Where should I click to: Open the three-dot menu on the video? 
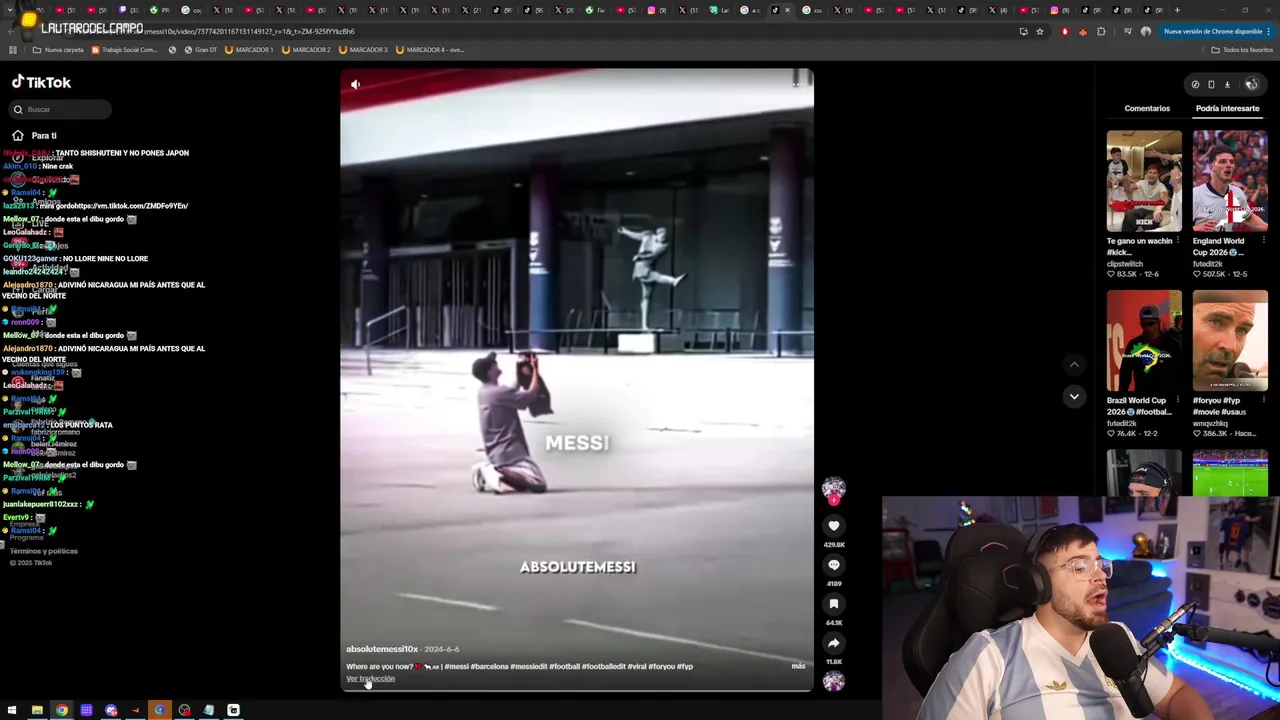pos(797,84)
